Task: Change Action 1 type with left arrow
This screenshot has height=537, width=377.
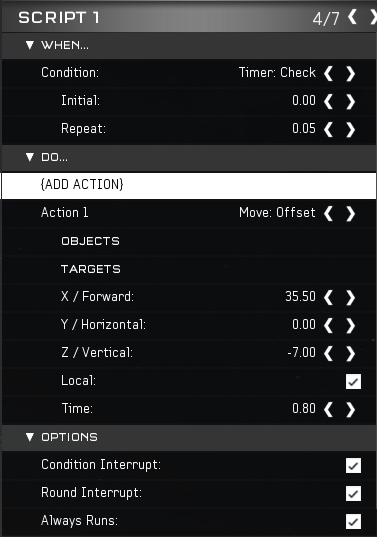Action: click(x=328, y=213)
